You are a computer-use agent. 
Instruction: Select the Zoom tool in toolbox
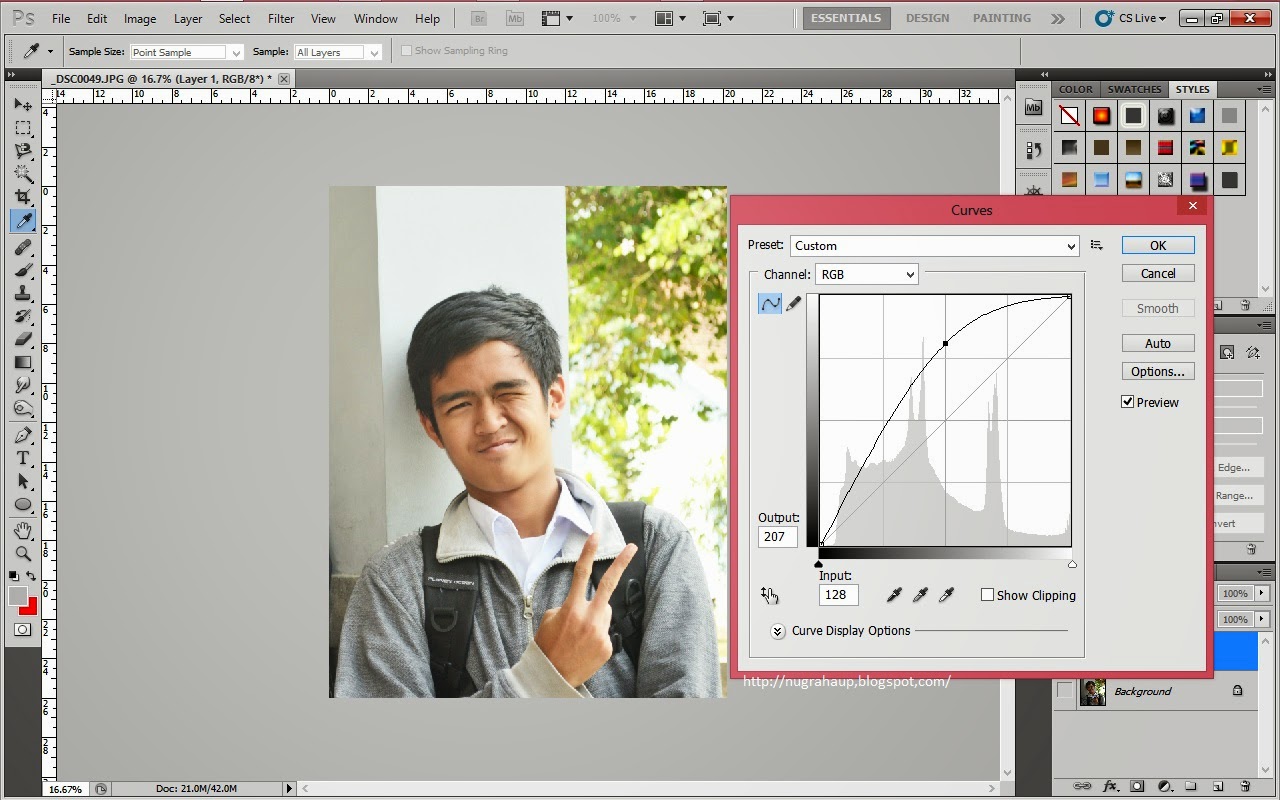[x=23, y=553]
